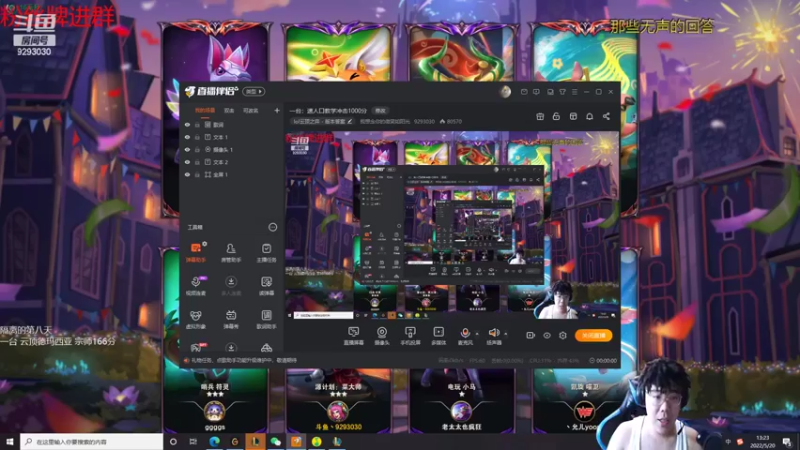This screenshot has height=450, width=800.
Task: Open the 视频连麦 tool icon
Action: (x=195, y=286)
